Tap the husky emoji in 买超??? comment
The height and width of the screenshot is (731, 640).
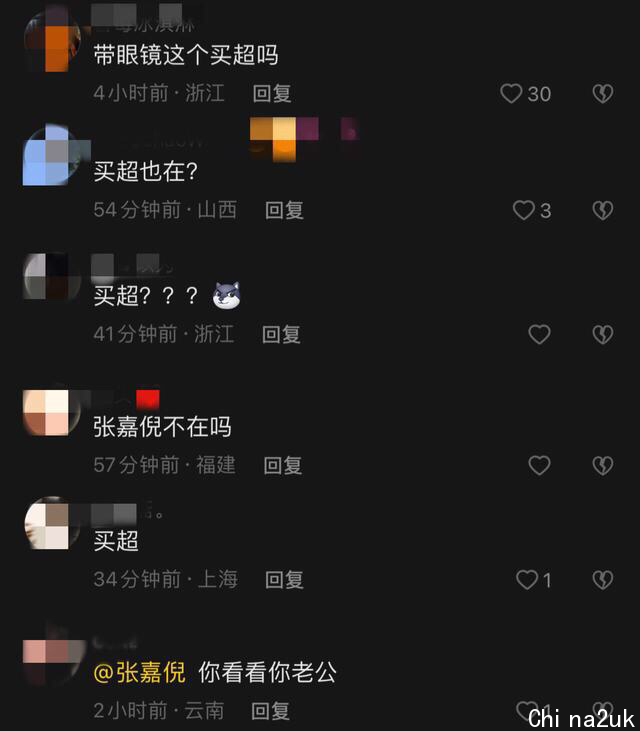tap(227, 296)
